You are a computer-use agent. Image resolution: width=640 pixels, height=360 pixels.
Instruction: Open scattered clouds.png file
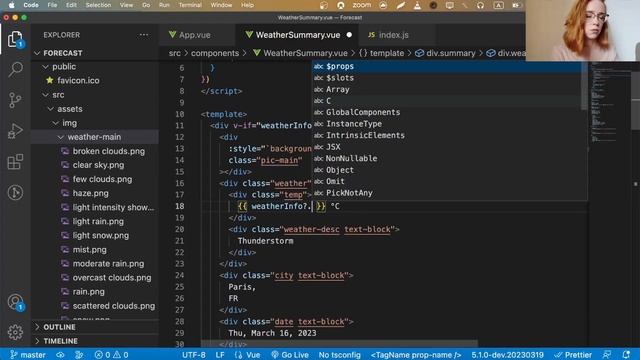(95, 306)
